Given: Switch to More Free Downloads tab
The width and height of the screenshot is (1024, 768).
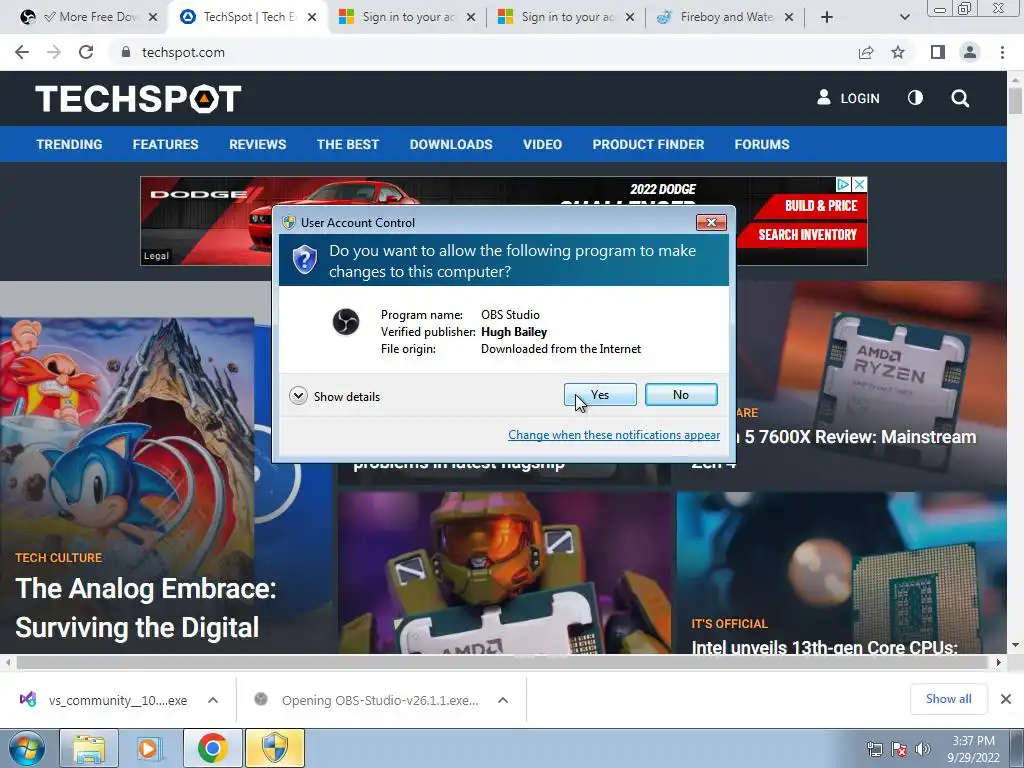Looking at the screenshot, I should click(x=88, y=17).
